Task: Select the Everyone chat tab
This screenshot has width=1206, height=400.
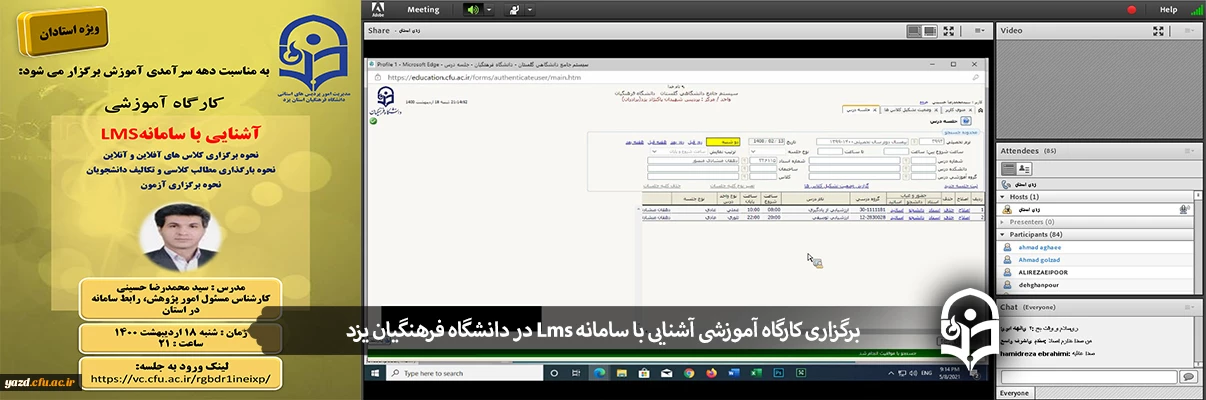Action: [x=1014, y=393]
